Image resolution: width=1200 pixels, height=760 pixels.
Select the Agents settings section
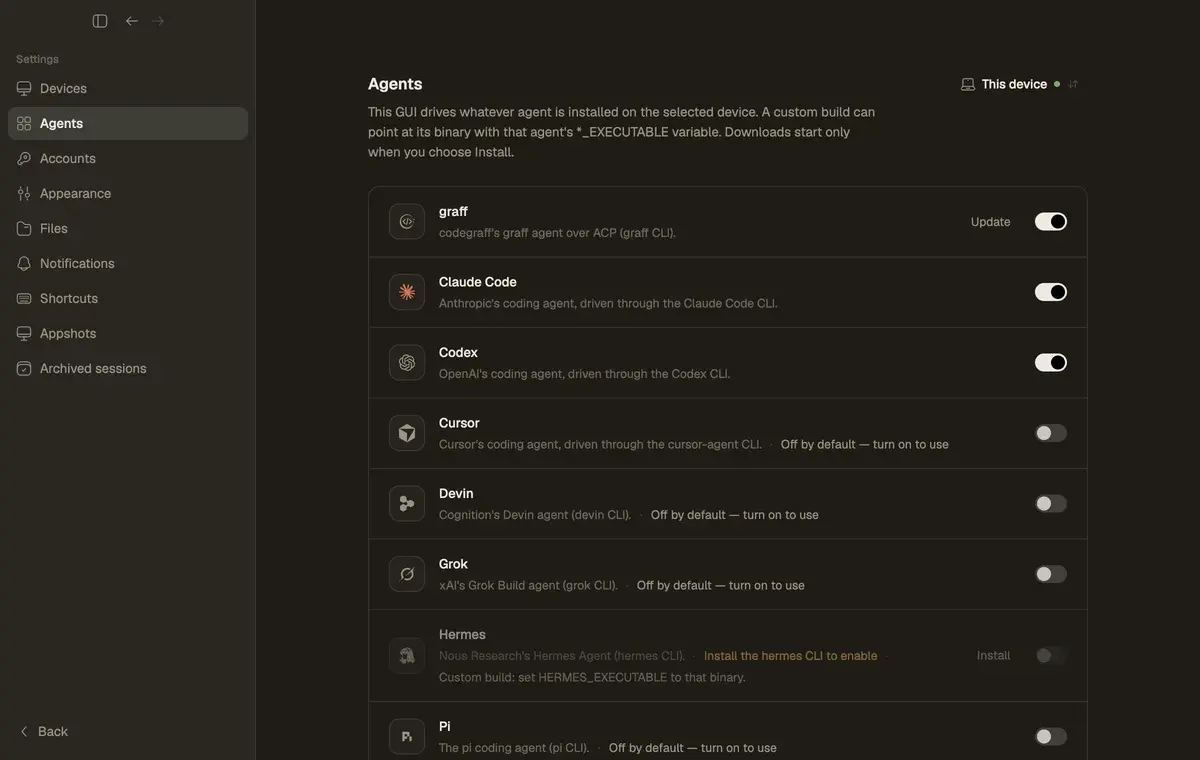coord(128,123)
